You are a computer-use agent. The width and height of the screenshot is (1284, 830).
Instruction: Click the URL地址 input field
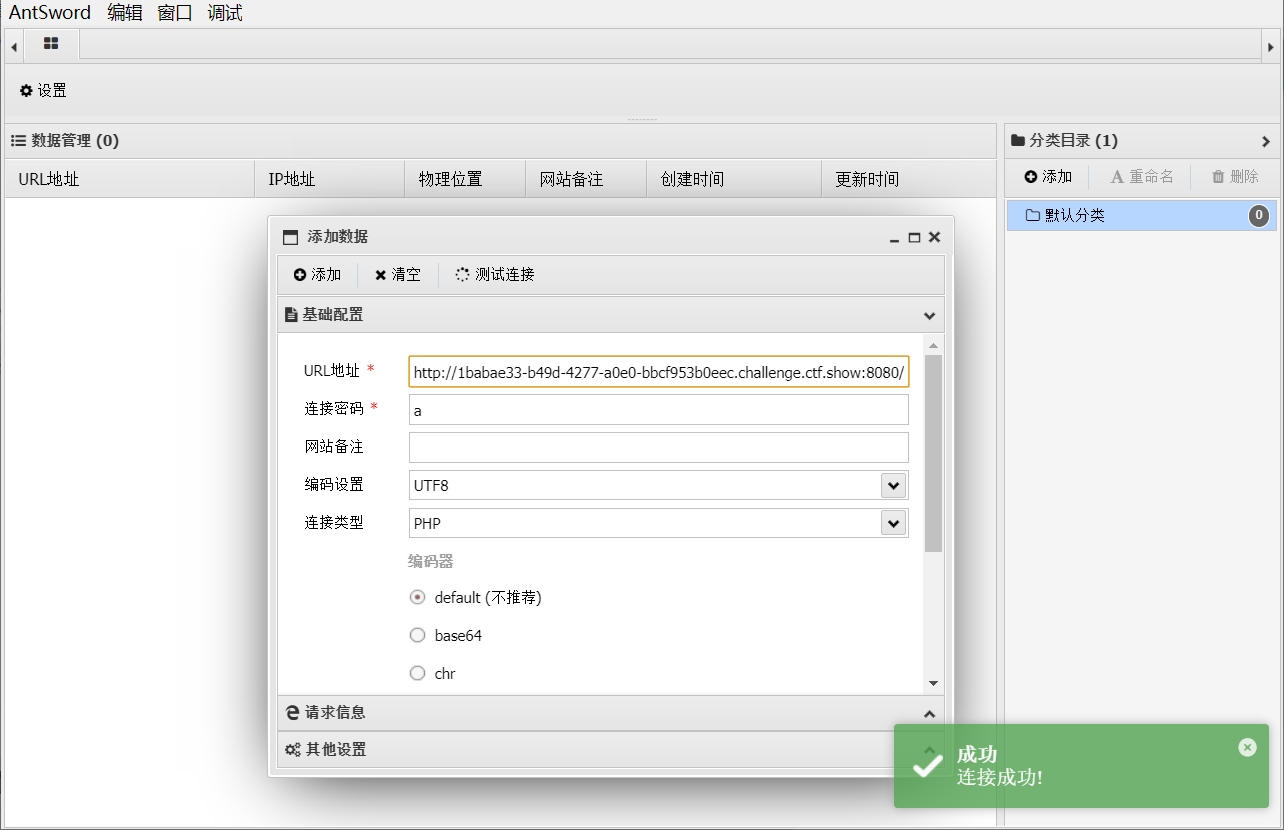(x=658, y=372)
